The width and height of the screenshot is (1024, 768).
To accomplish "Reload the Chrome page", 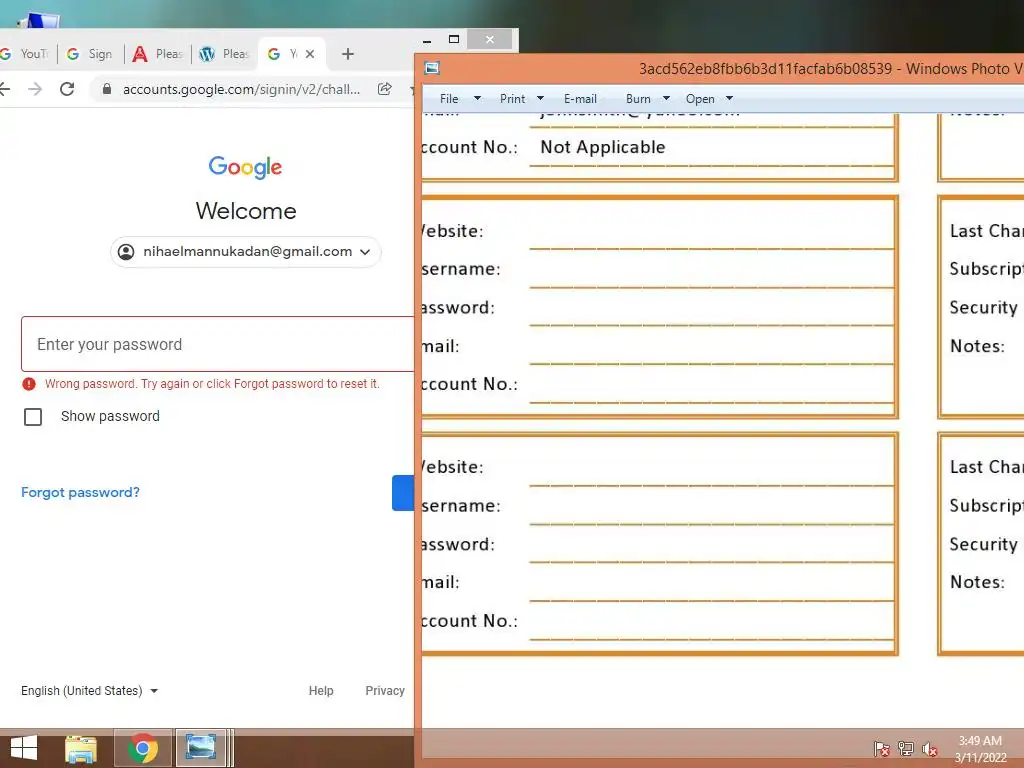I will [x=67, y=89].
